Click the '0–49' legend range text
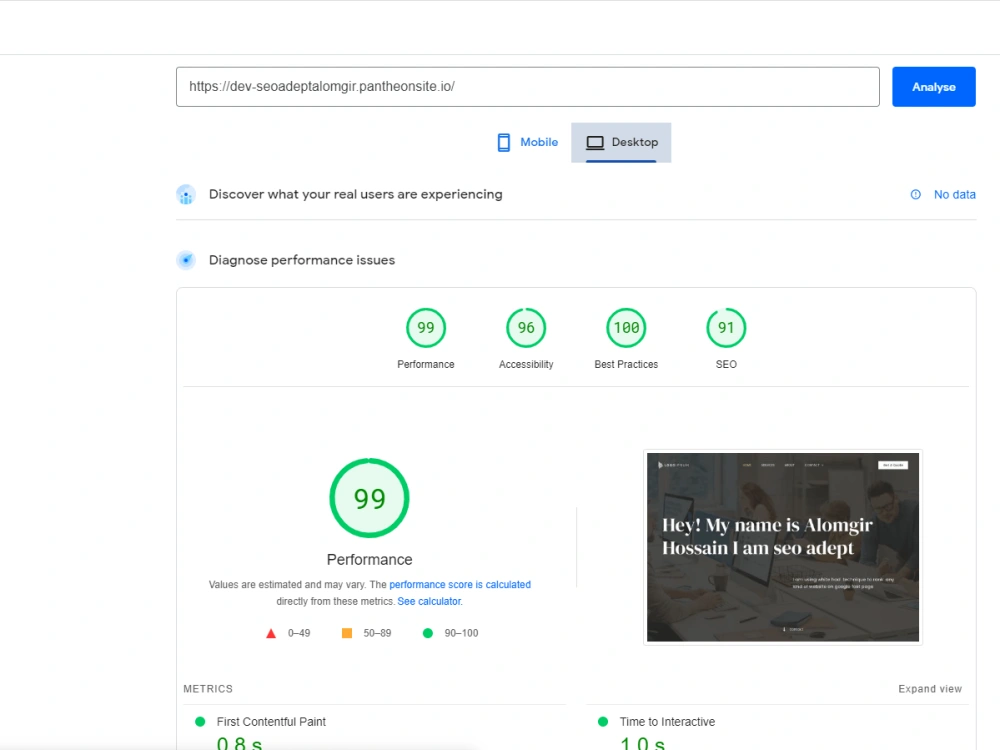 pos(299,633)
